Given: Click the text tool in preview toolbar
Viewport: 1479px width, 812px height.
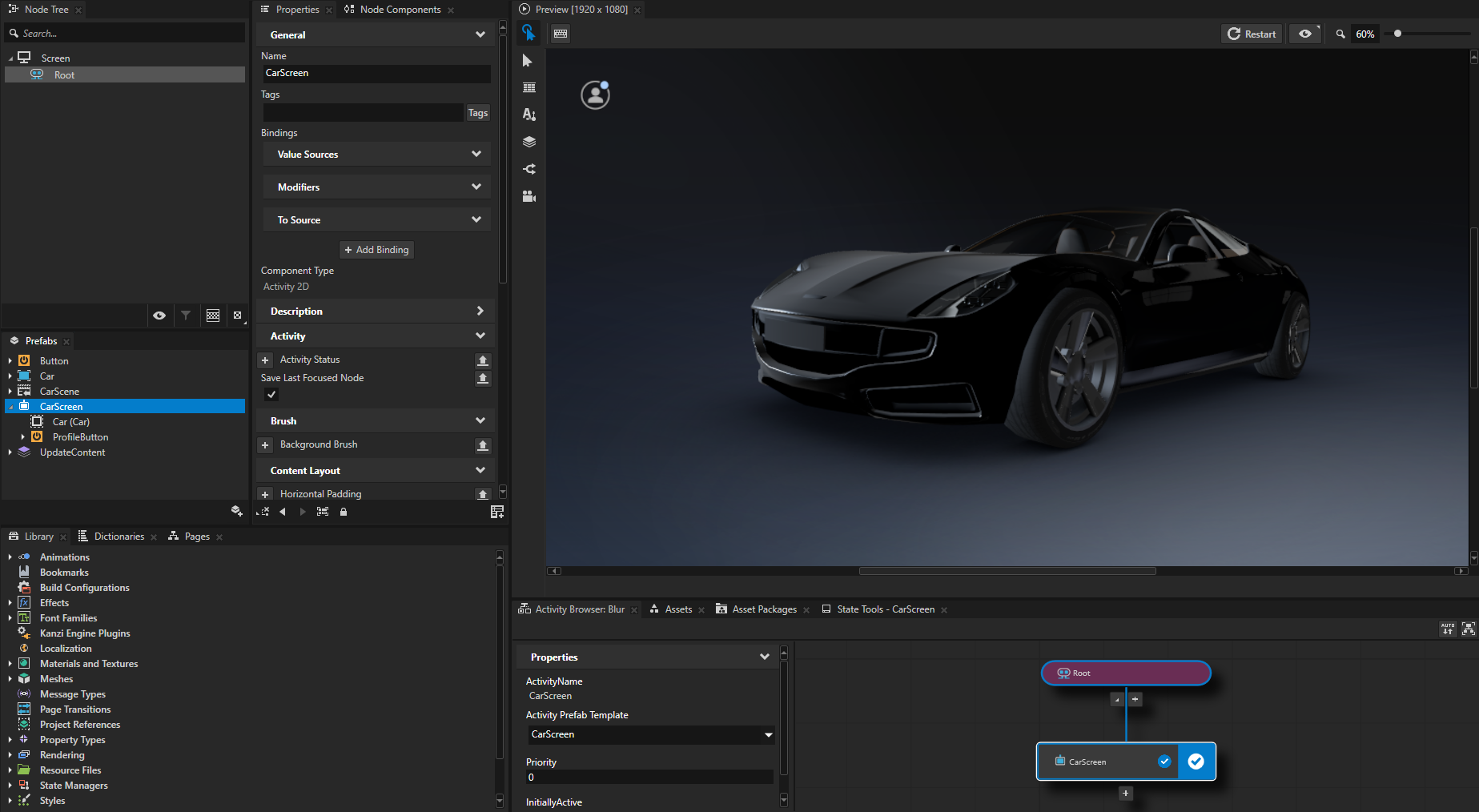Looking at the screenshot, I should pyautogui.click(x=529, y=115).
